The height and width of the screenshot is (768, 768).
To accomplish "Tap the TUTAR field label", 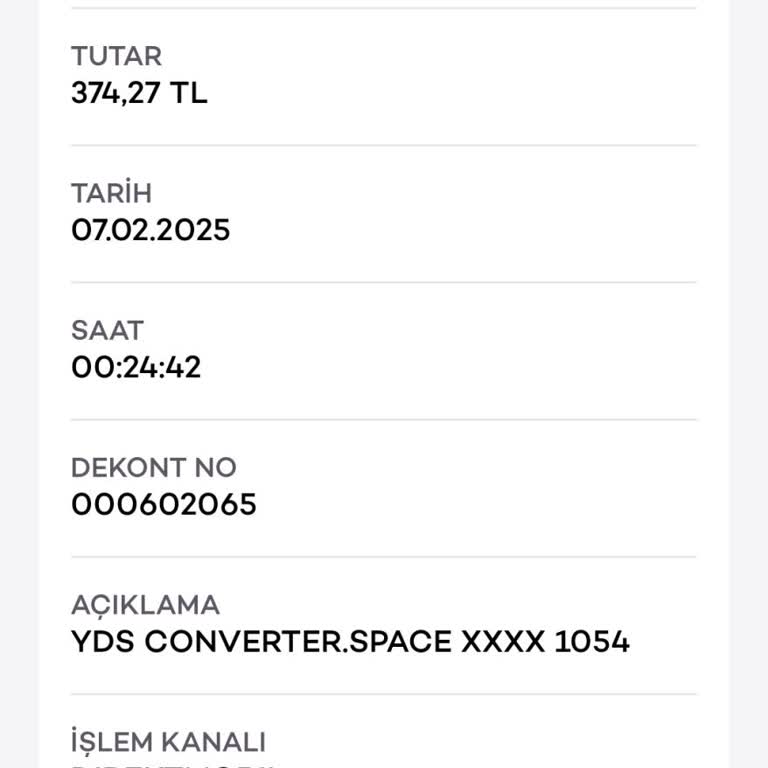I will 116,56.
